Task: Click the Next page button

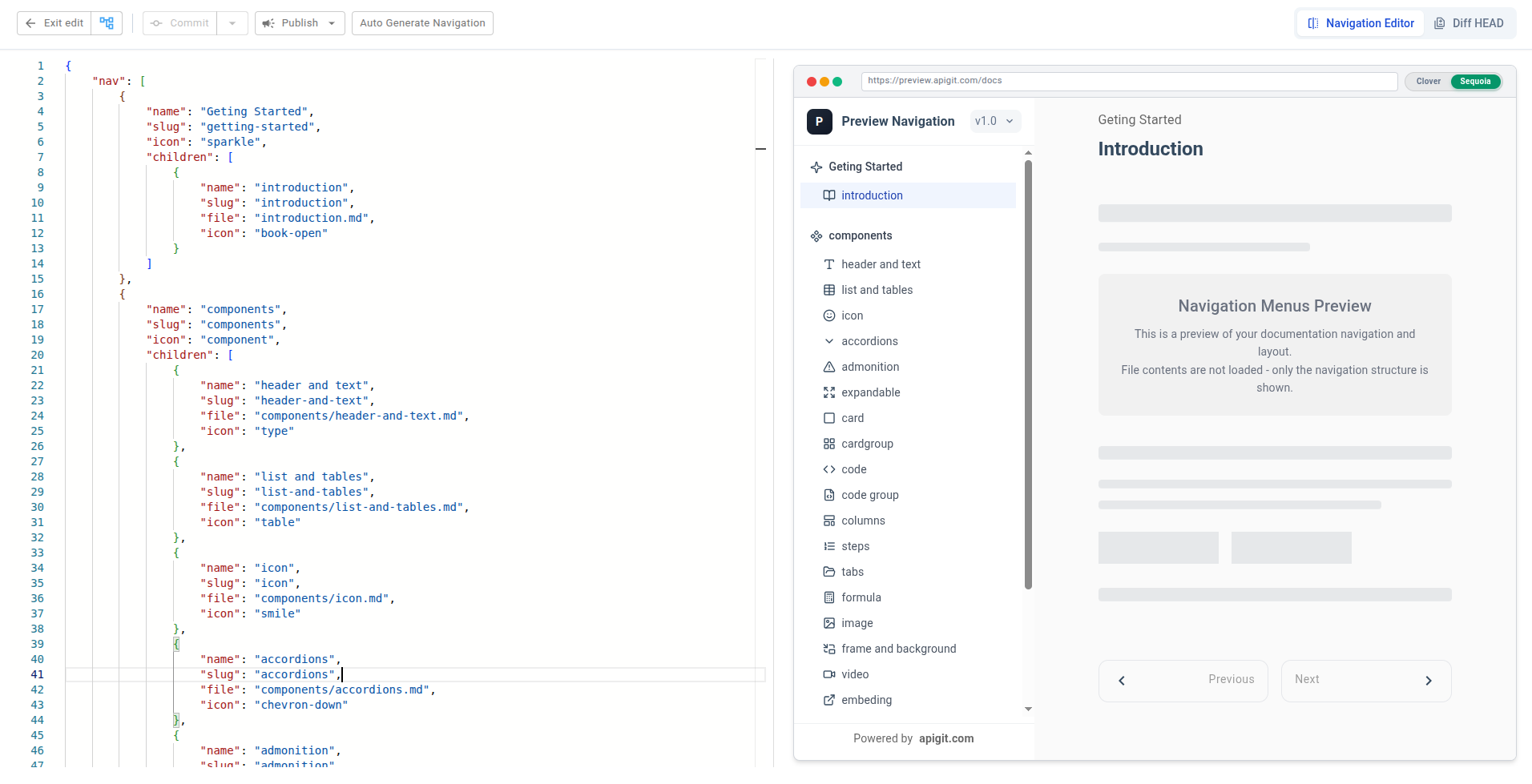Action: point(1366,681)
